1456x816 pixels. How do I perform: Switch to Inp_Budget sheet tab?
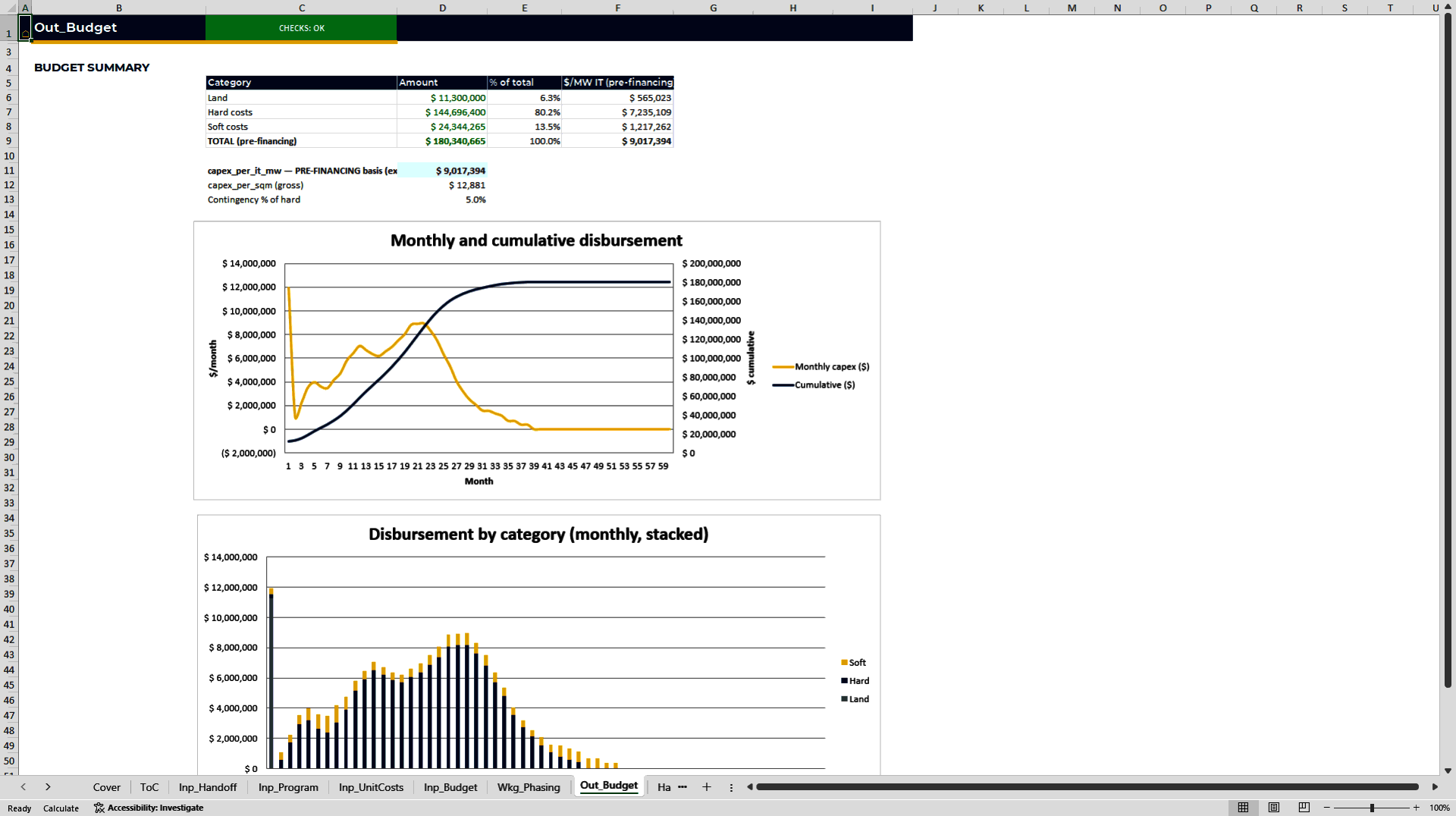[x=450, y=787]
